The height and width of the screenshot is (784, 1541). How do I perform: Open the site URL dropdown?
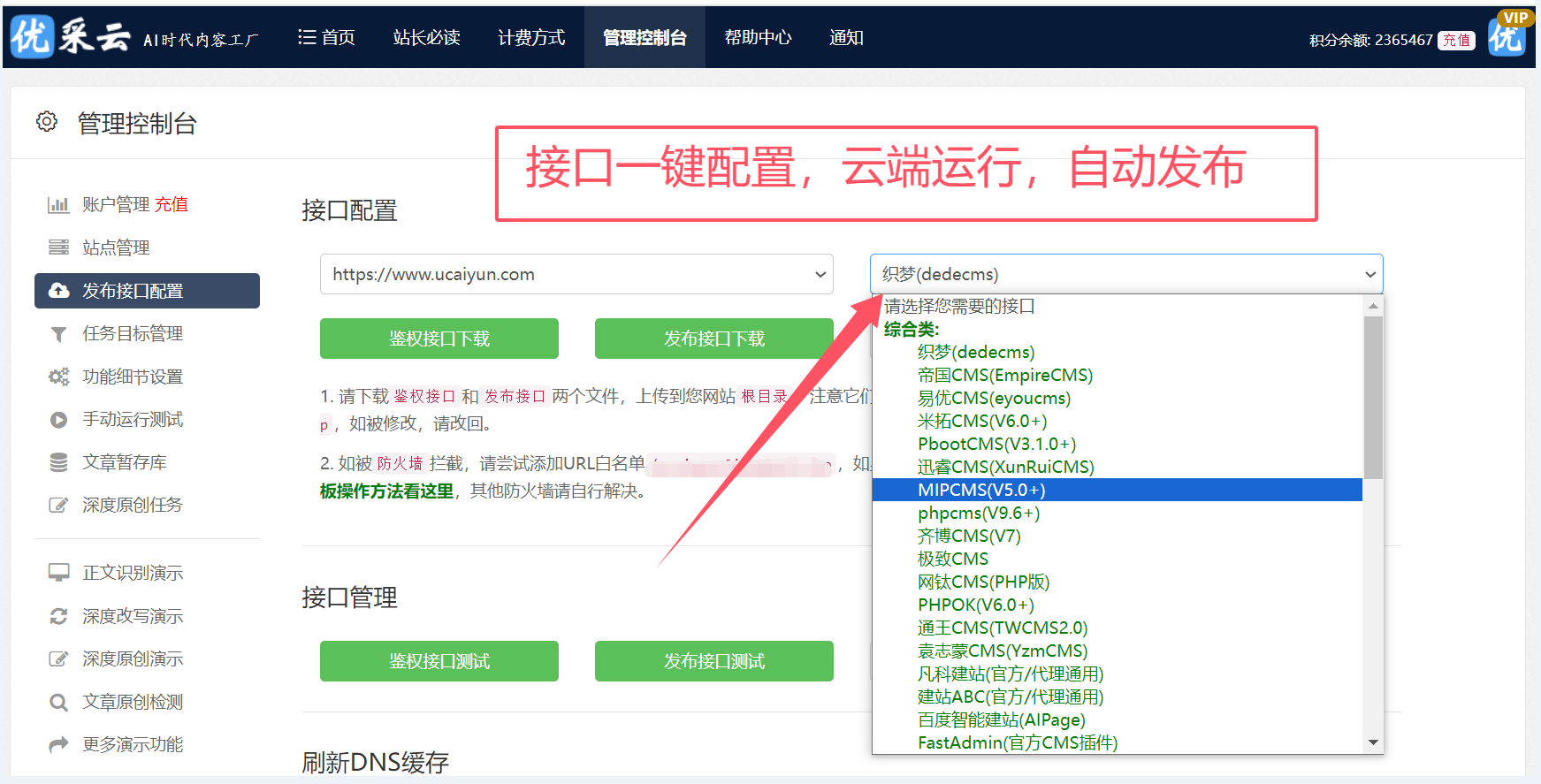[576, 274]
